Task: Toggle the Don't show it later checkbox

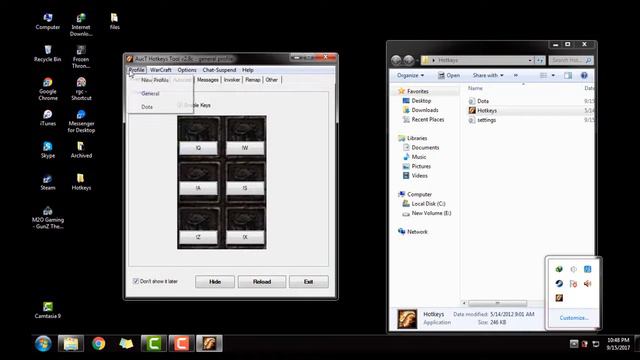Action: click(136, 281)
